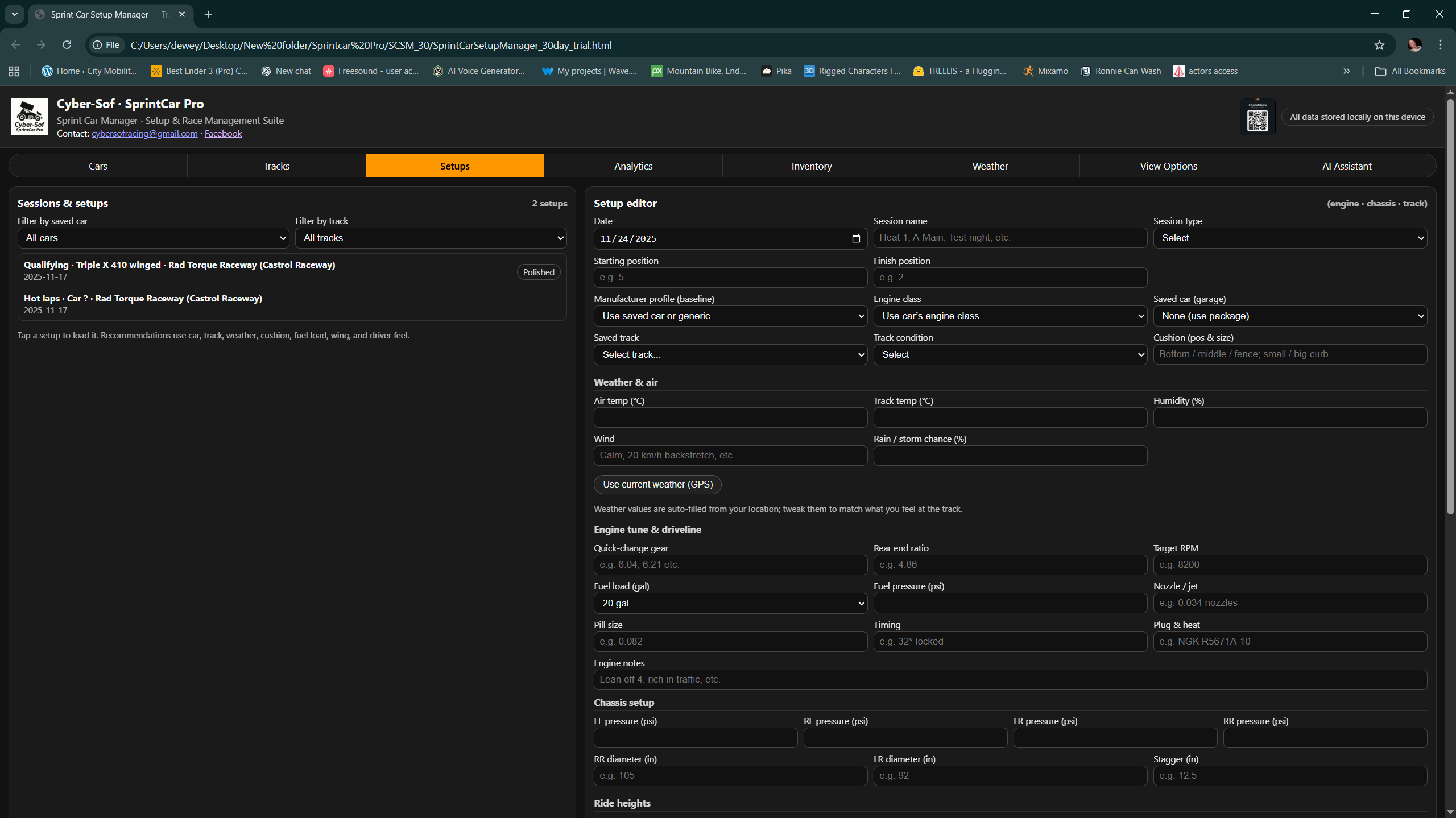Screen dimensions: 1456x818
Task: Open the Weather tab
Action: point(990,166)
